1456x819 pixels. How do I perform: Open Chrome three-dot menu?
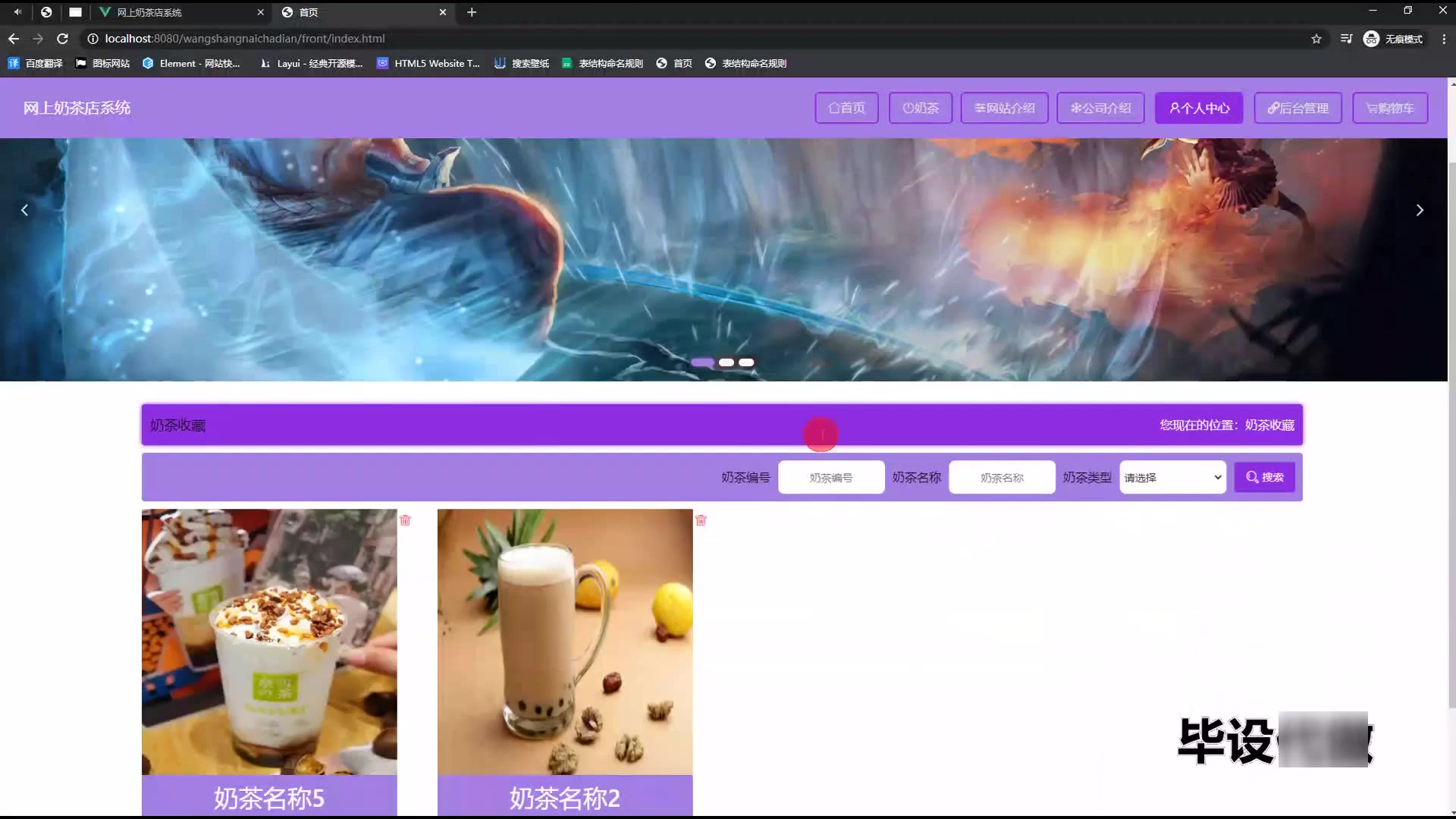pyautogui.click(x=1443, y=39)
